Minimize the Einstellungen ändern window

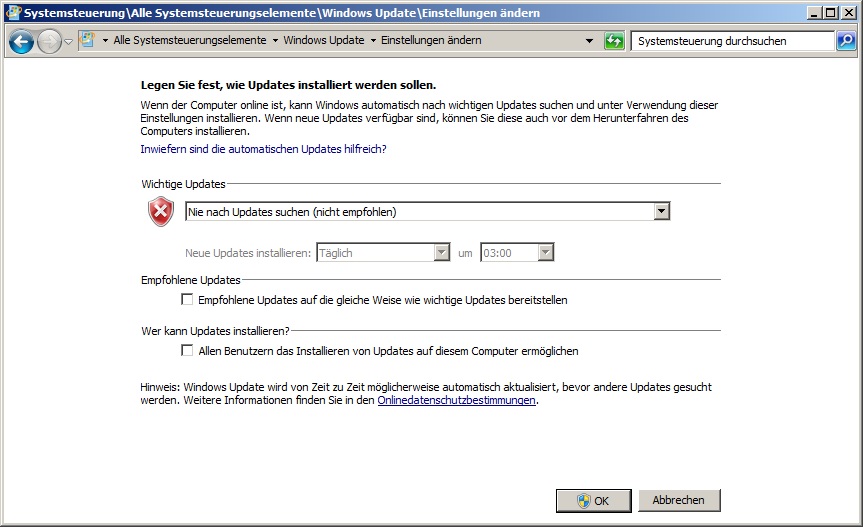pos(816,13)
